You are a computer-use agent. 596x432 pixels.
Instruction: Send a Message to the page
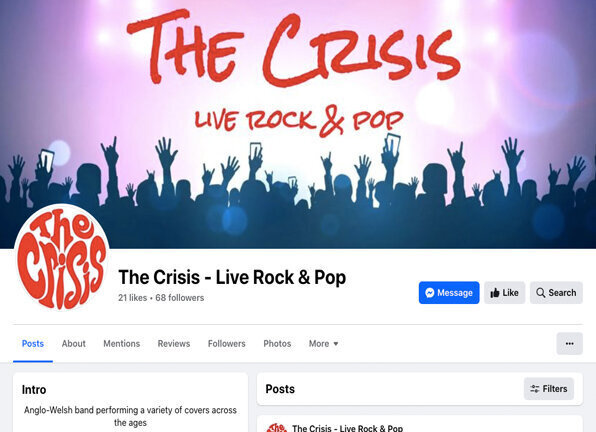point(449,293)
